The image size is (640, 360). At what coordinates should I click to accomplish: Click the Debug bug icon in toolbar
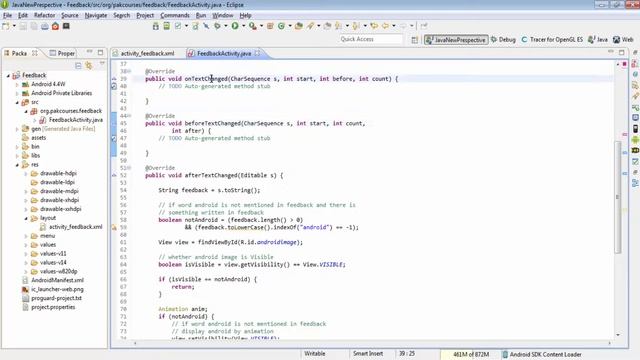218,26
